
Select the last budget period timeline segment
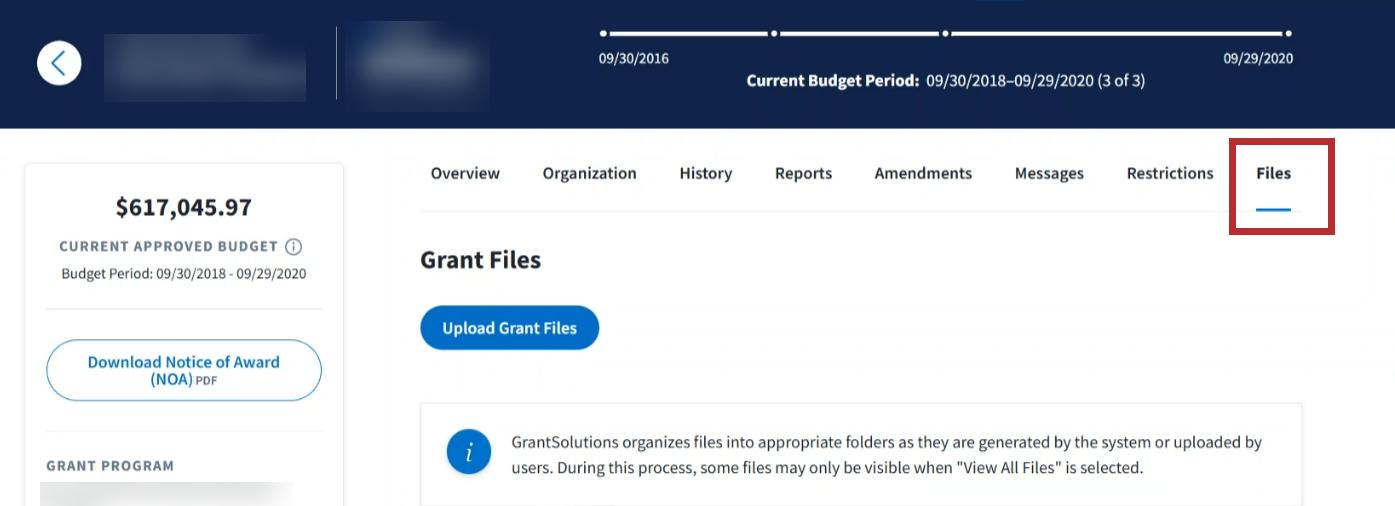(x=1116, y=33)
